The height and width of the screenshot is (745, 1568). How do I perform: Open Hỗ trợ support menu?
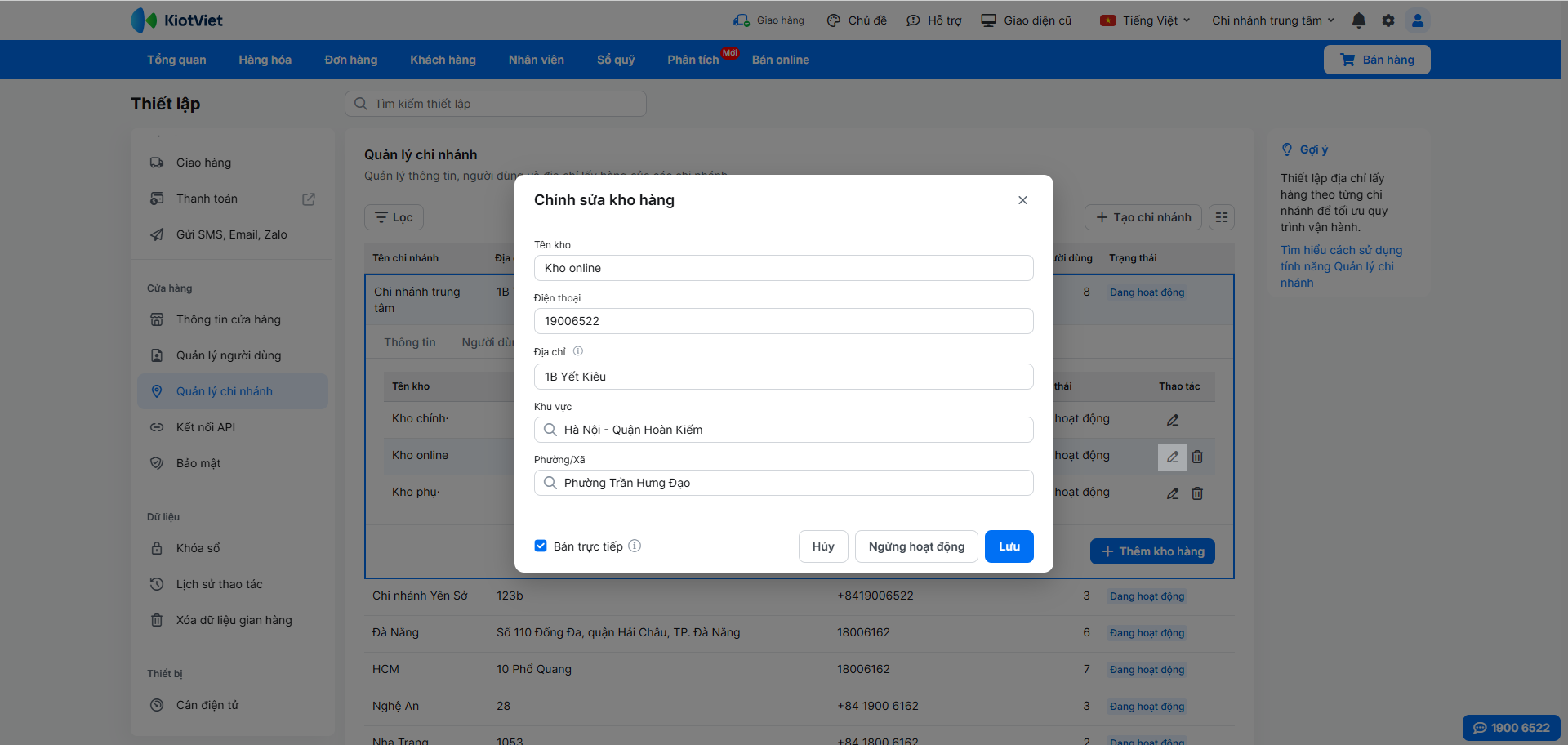934,20
